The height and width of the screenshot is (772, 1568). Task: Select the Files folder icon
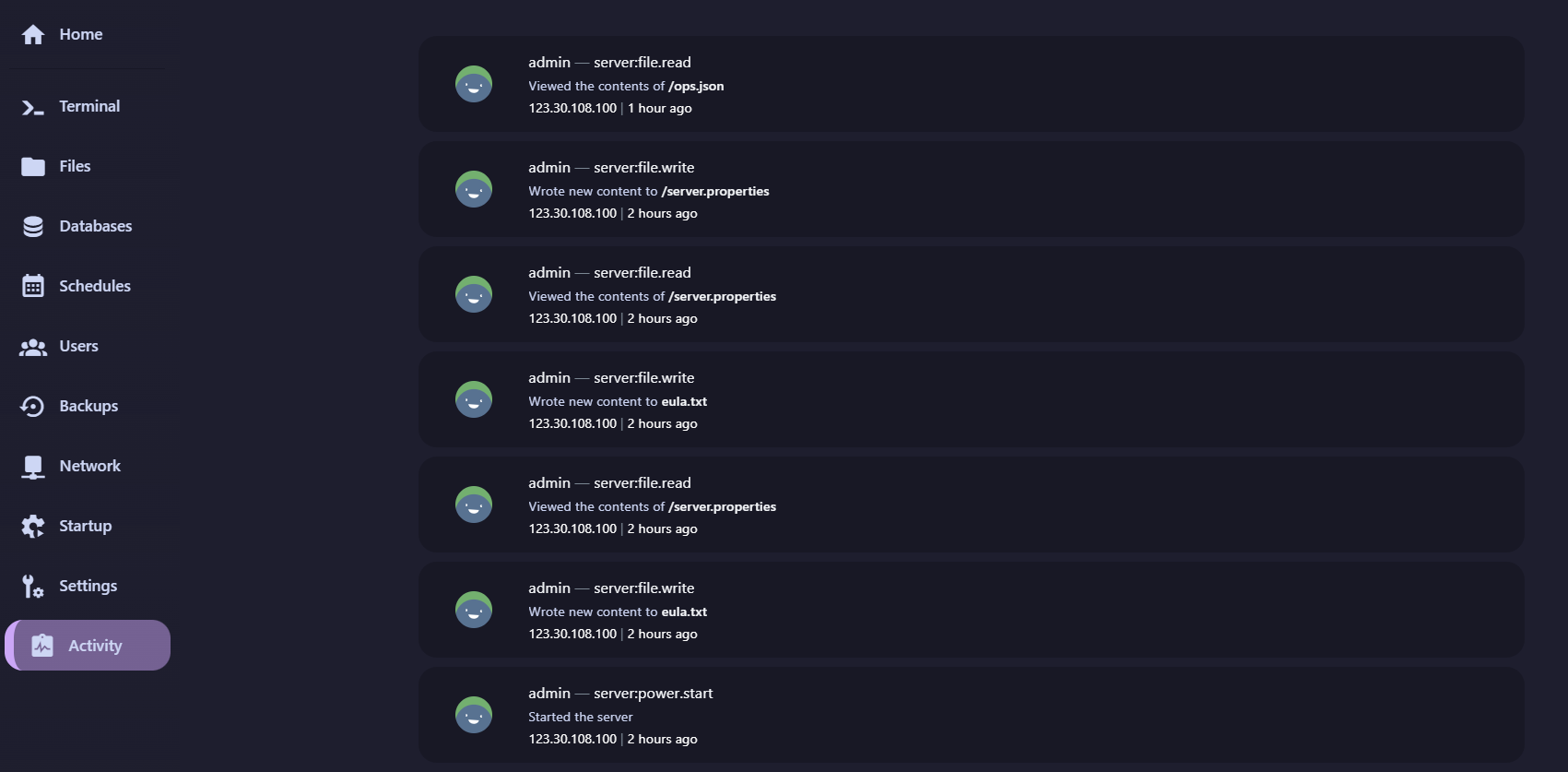pos(33,167)
